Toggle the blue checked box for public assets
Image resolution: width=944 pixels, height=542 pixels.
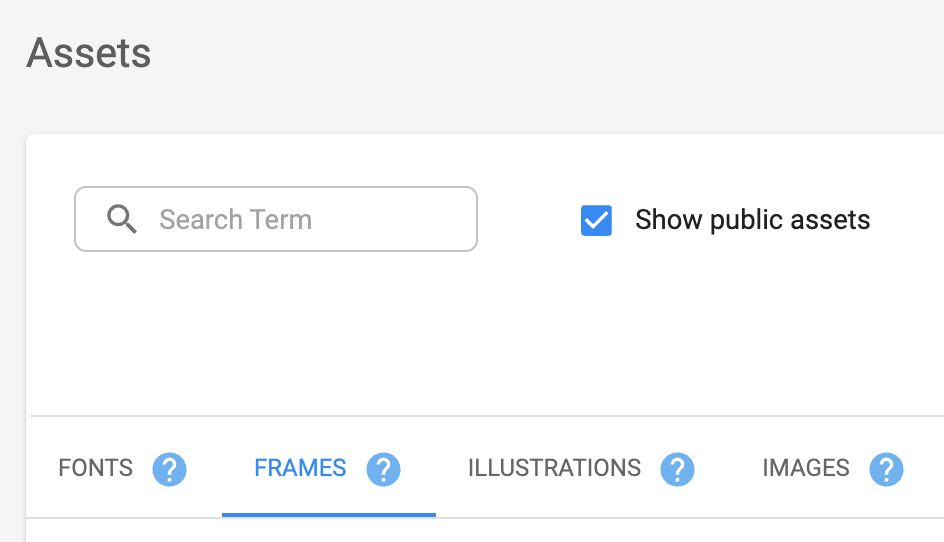(596, 220)
